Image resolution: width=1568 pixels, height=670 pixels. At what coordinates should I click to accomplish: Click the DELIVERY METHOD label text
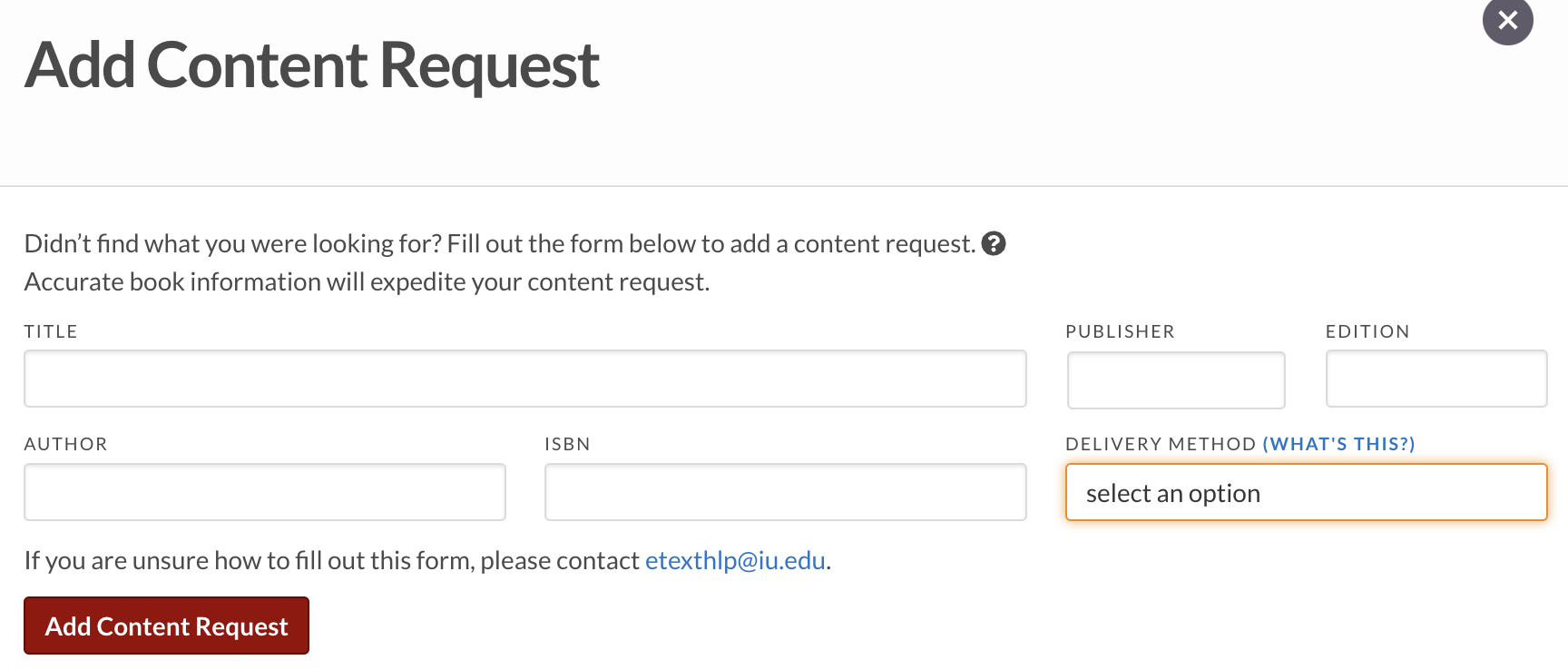point(1161,444)
